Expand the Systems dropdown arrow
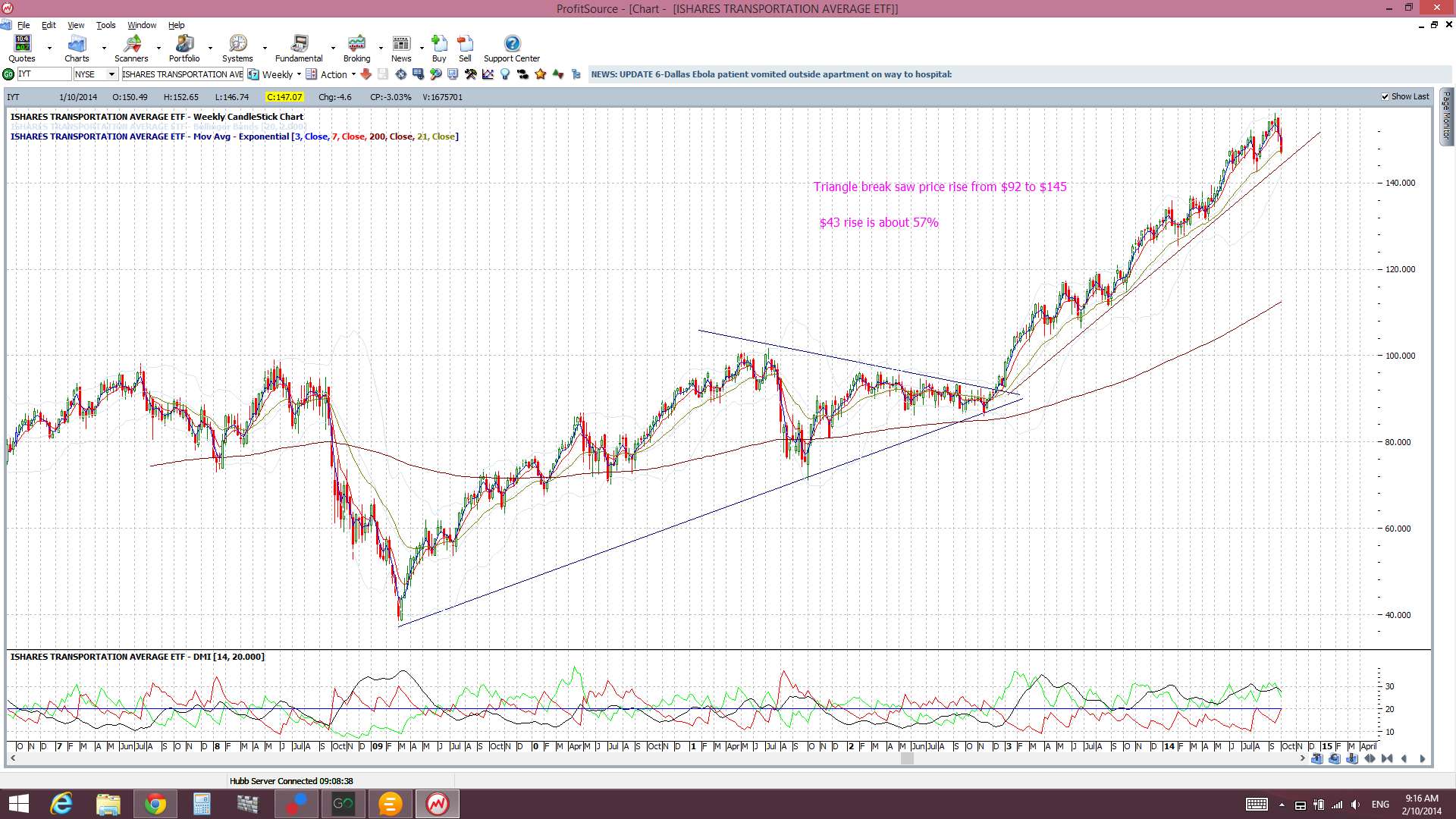The height and width of the screenshot is (819, 1456). 265,49
